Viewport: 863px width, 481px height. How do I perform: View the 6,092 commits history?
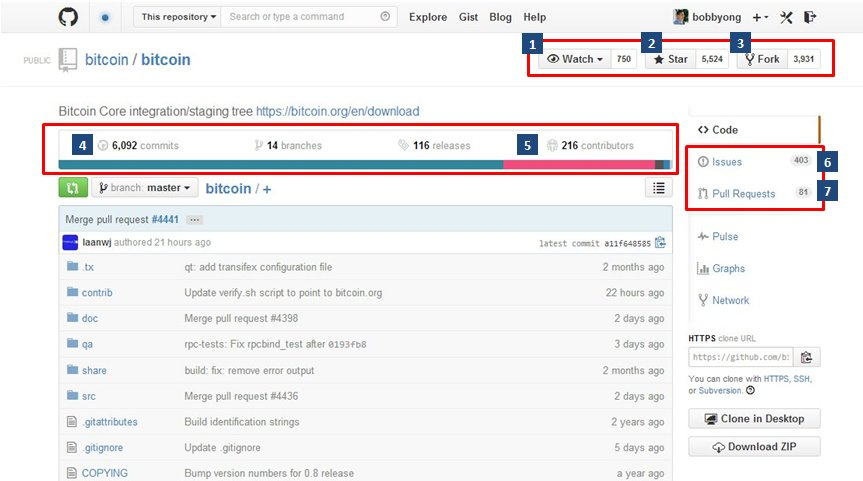(x=138, y=145)
